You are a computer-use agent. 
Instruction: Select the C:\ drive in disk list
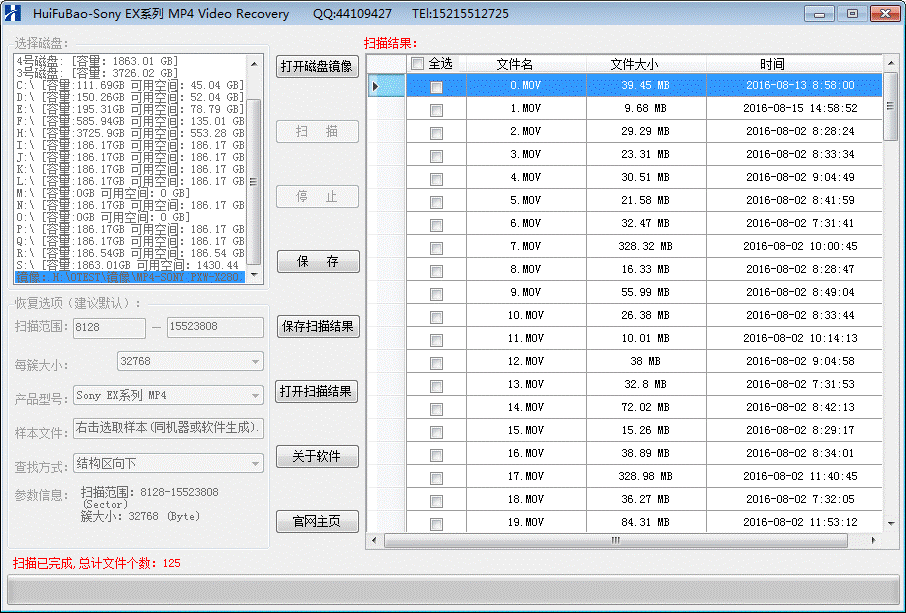point(131,86)
